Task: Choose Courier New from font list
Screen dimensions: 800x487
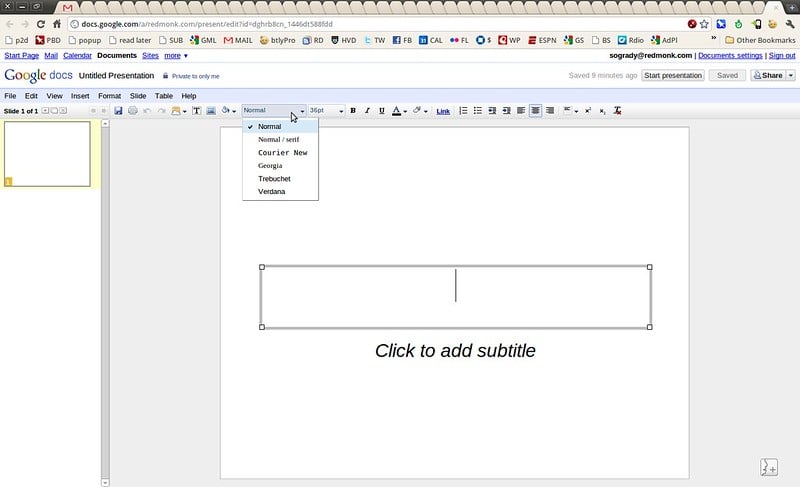Action: [282, 153]
